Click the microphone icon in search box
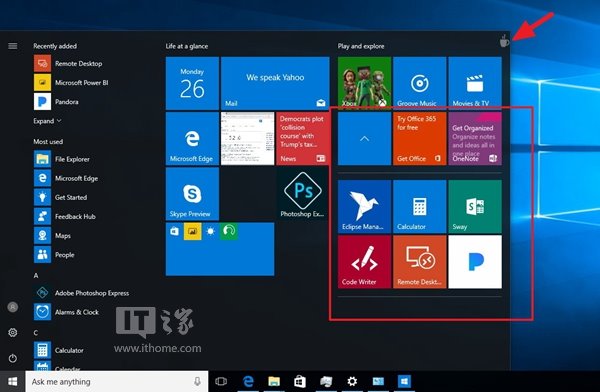This screenshot has height=392, width=600. (197, 381)
